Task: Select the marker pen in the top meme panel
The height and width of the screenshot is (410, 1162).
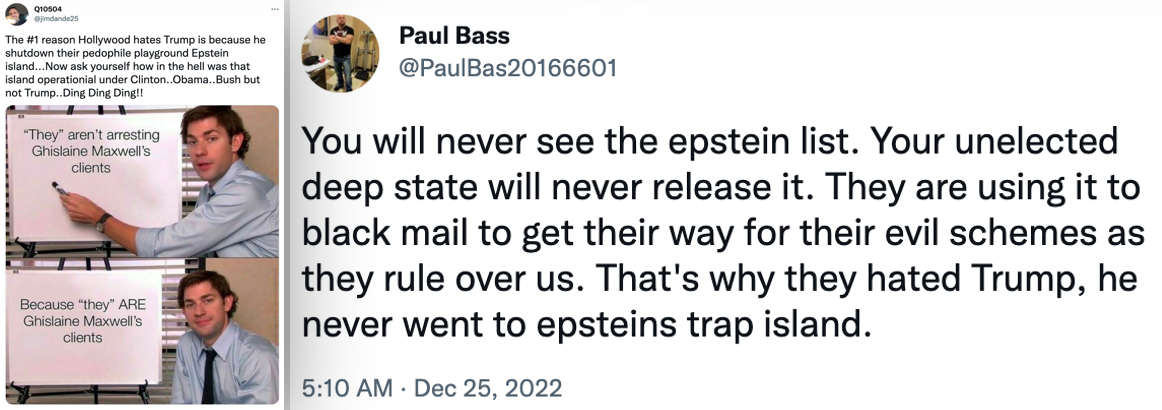Action: [x=59, y=188]
